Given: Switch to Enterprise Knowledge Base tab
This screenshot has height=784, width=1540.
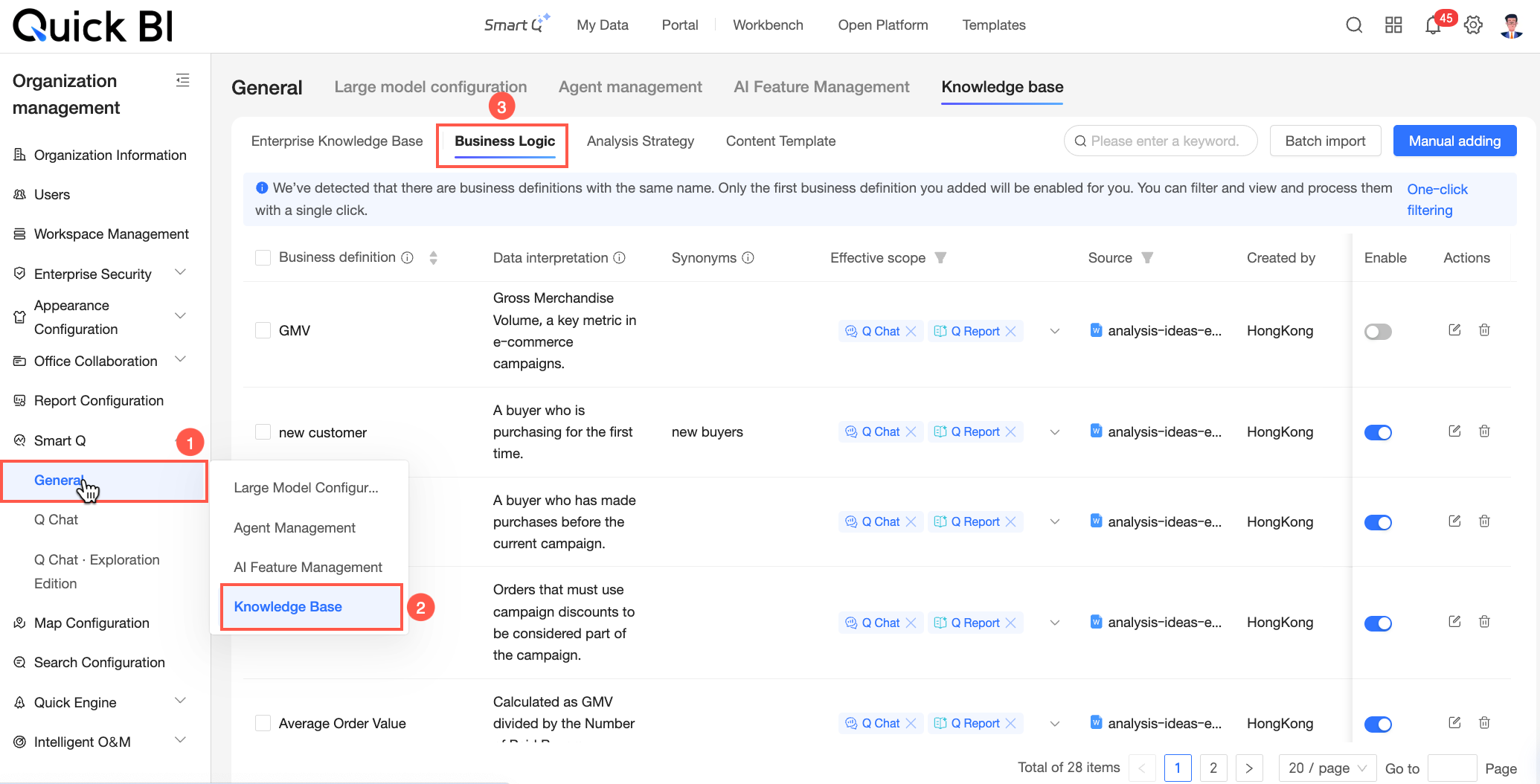Looking at the screenshot, I should (337, 141).
